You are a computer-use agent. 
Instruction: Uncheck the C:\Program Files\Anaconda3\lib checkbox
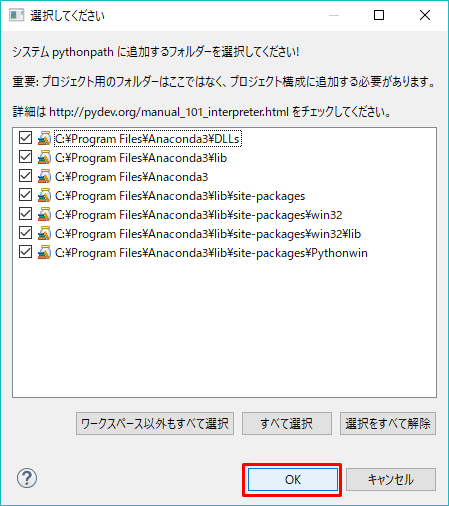pyautogui.click(x=25, y=157)
